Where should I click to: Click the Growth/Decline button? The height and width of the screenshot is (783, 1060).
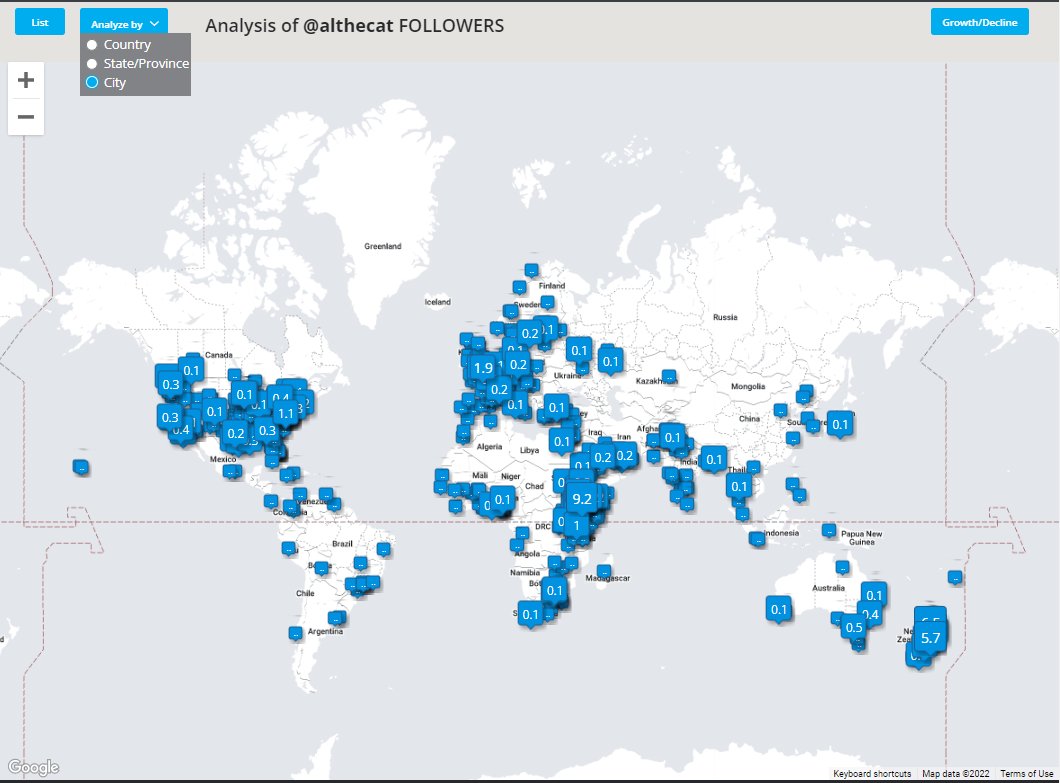pos(980,22)
